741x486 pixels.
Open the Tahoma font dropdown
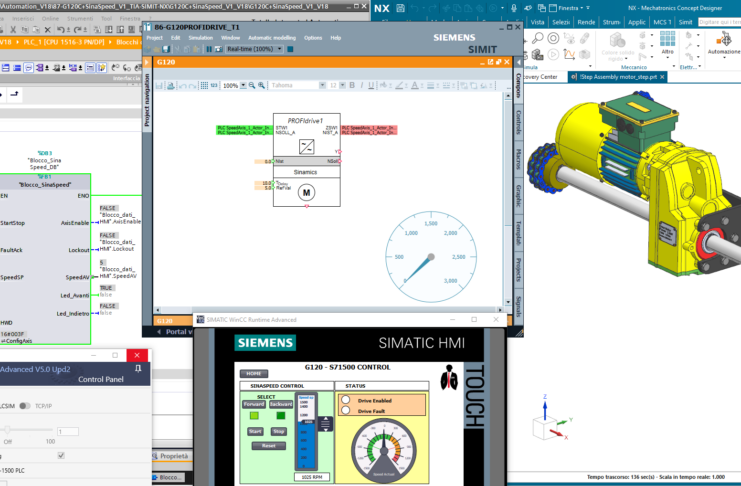[322, 85]
